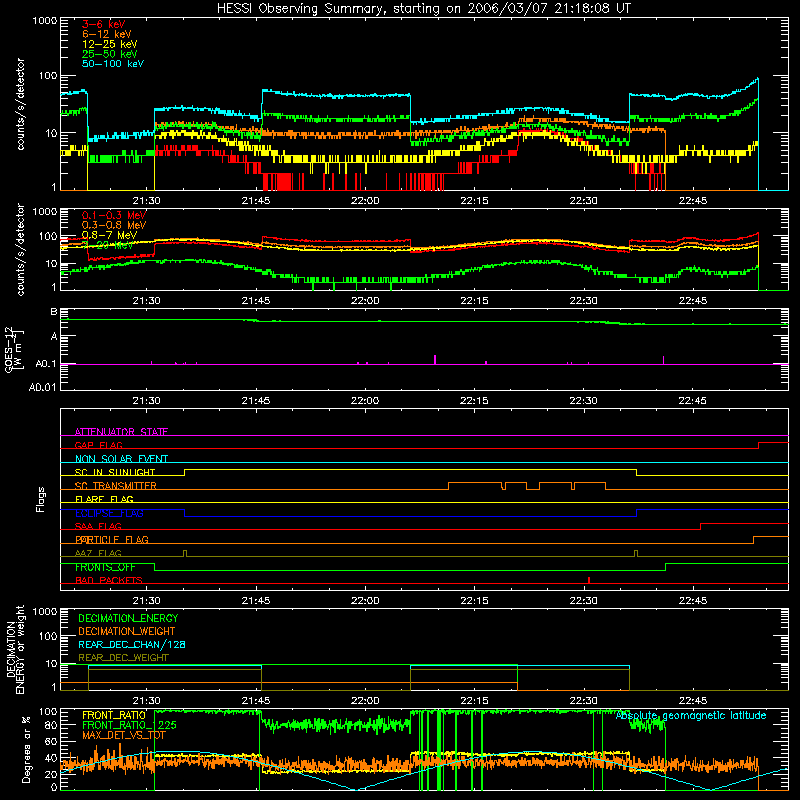The height and width of the screenshot is (800, 800).
Task: Click the 1000 label on the keV panel axis
Action: 45,21
